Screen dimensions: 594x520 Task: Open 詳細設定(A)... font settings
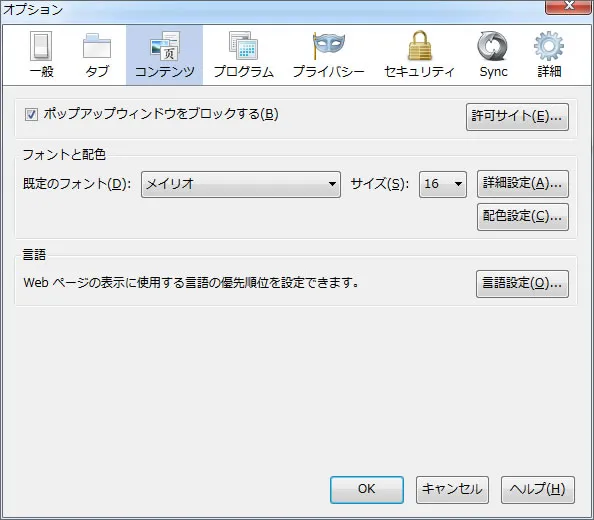[x=523, y=184]
